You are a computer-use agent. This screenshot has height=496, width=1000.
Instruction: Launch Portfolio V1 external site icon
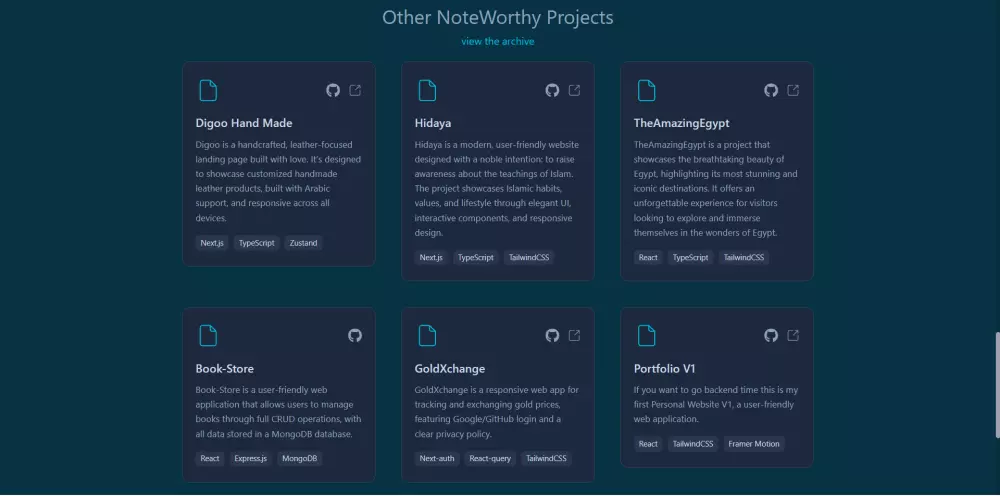pyautogui.click(x=794, y=336)
